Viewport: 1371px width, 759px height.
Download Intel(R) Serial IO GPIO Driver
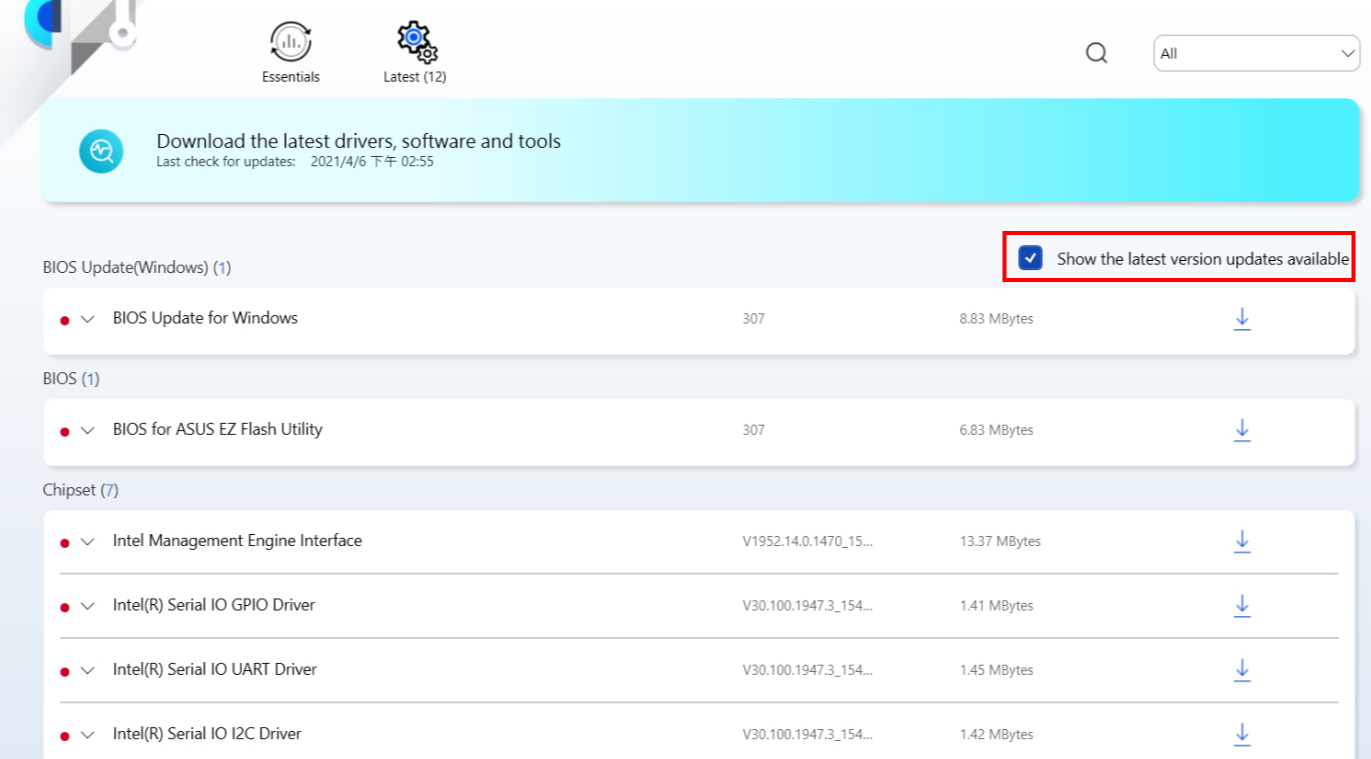pos(1242,605)
